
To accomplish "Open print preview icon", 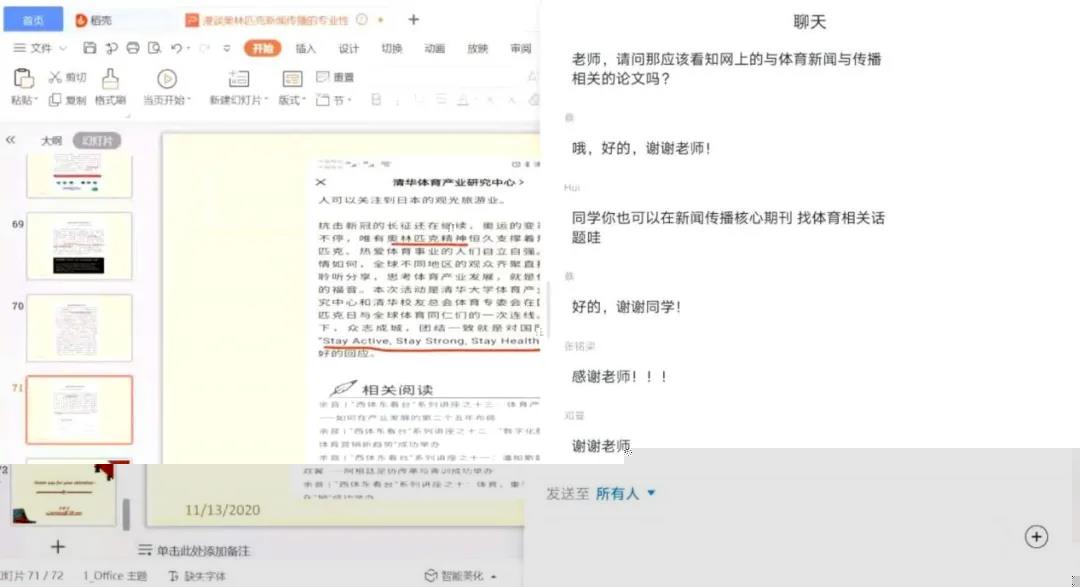I will (x=154, y=48).
